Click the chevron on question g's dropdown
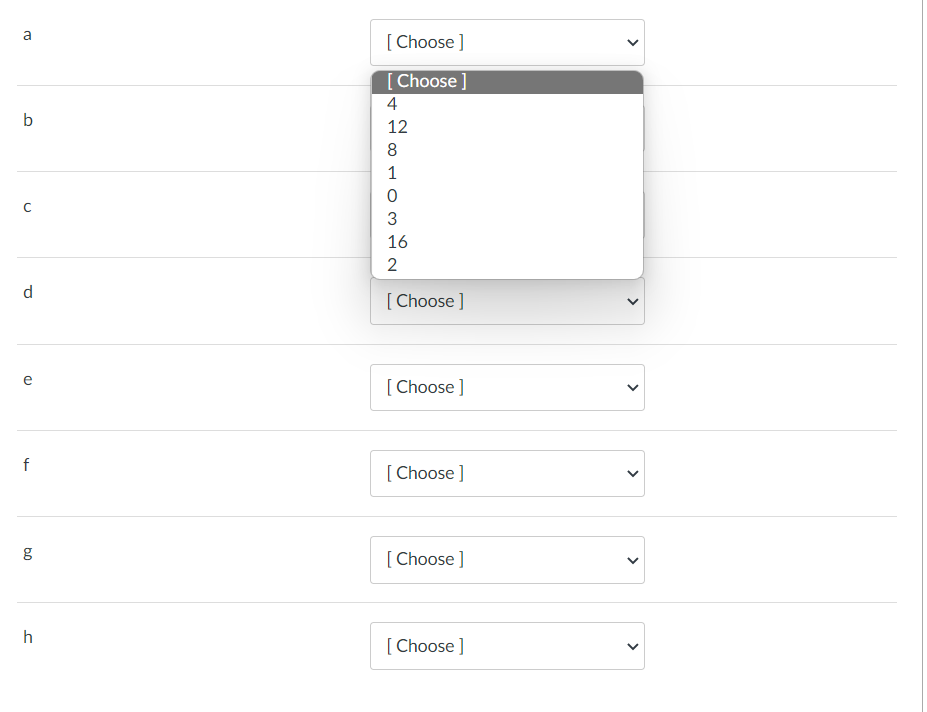Screen dimensions: 927x712 pos(630,559)
